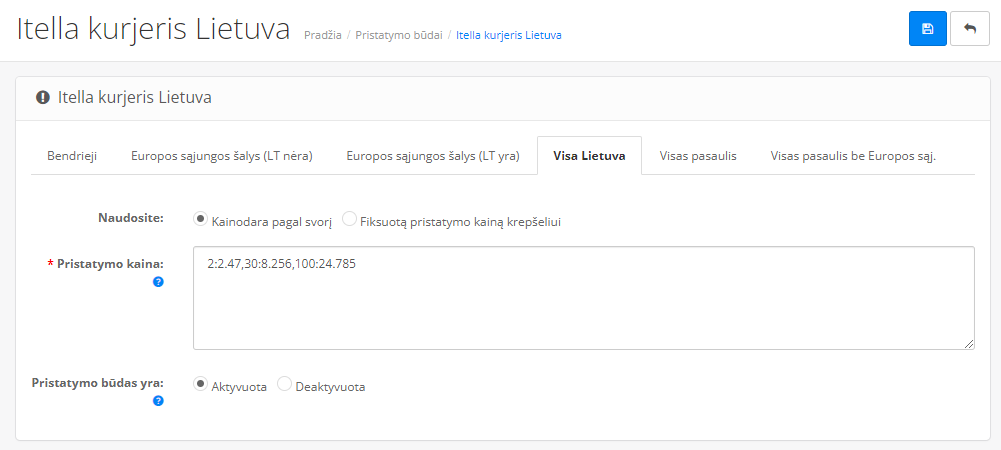The width and height of the screenshot is (1001, 450).
Task: Click the textarea resize handle corner
Action: click(x=969, y=344)
